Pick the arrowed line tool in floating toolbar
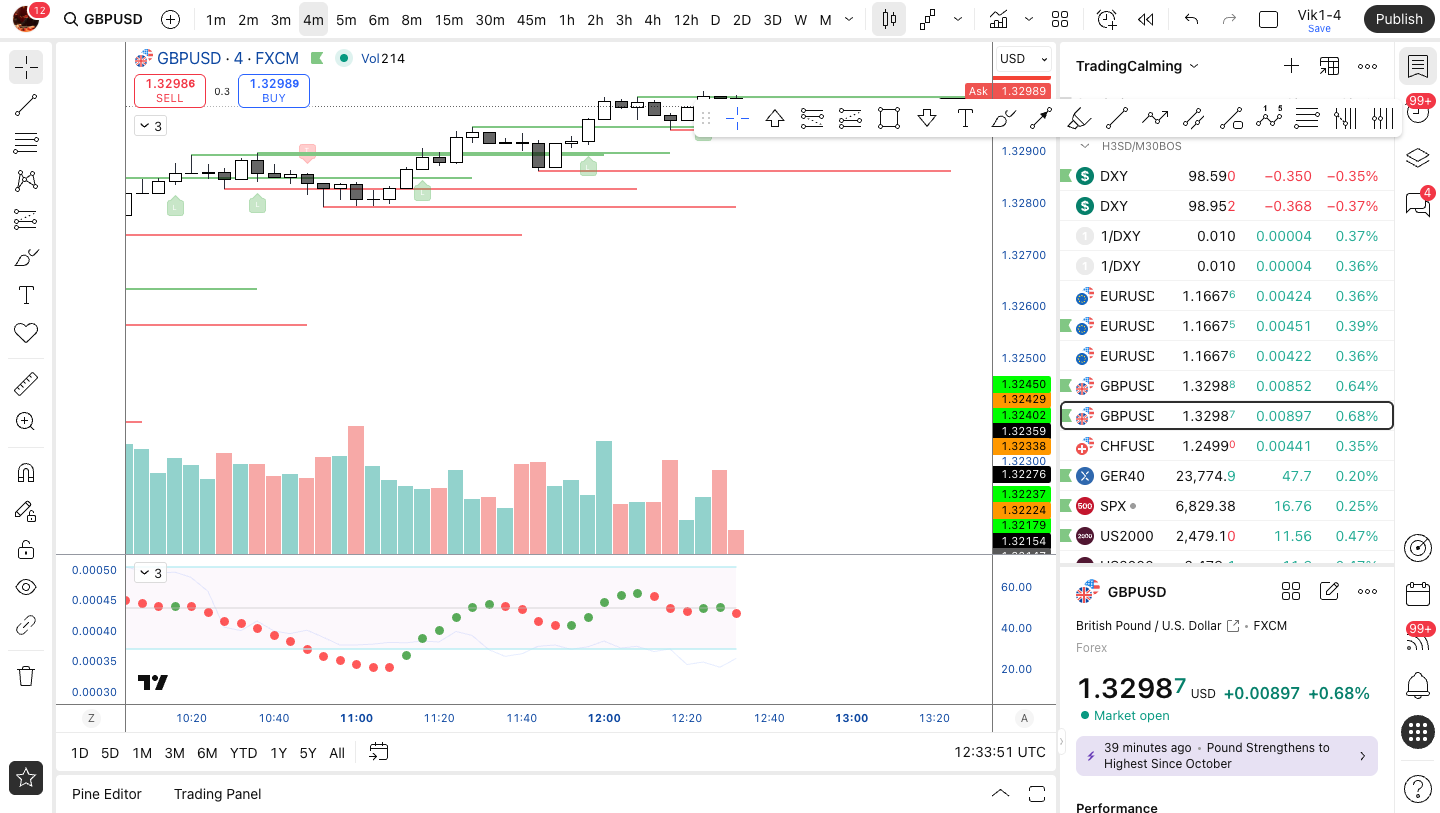Screen dimensions: 1440x813 click(1041, 119)
